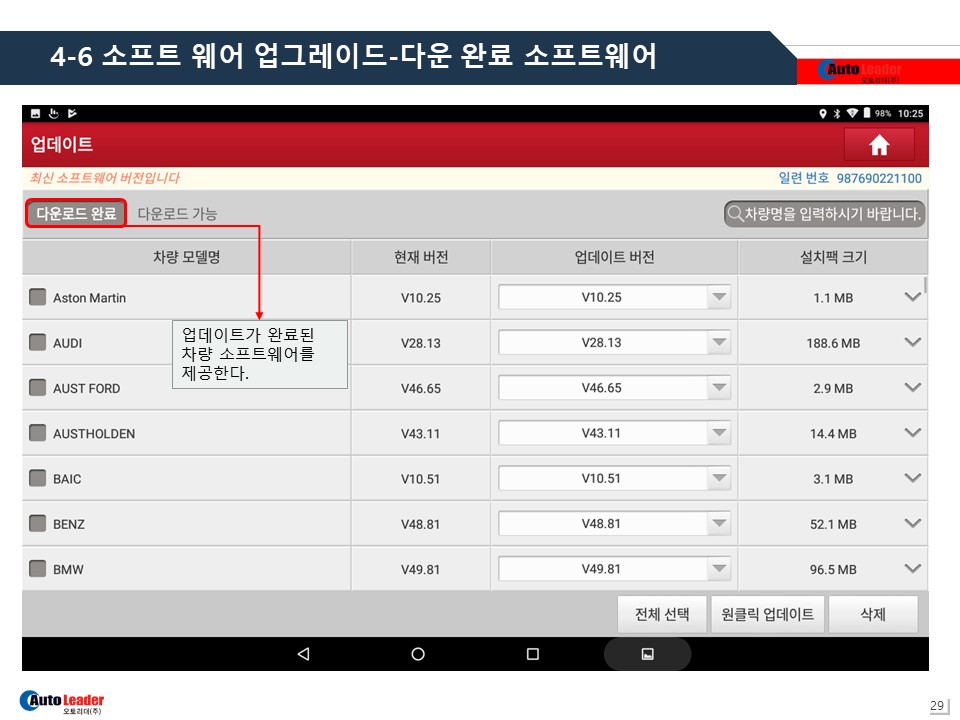
Task: Check the AUDI checkbox
Action: coord(38,342)
